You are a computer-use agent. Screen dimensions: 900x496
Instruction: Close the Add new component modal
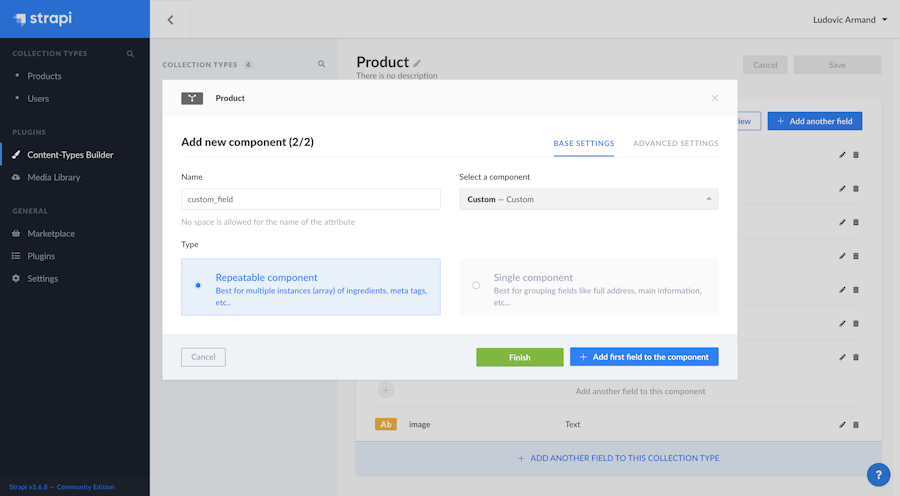715,98
